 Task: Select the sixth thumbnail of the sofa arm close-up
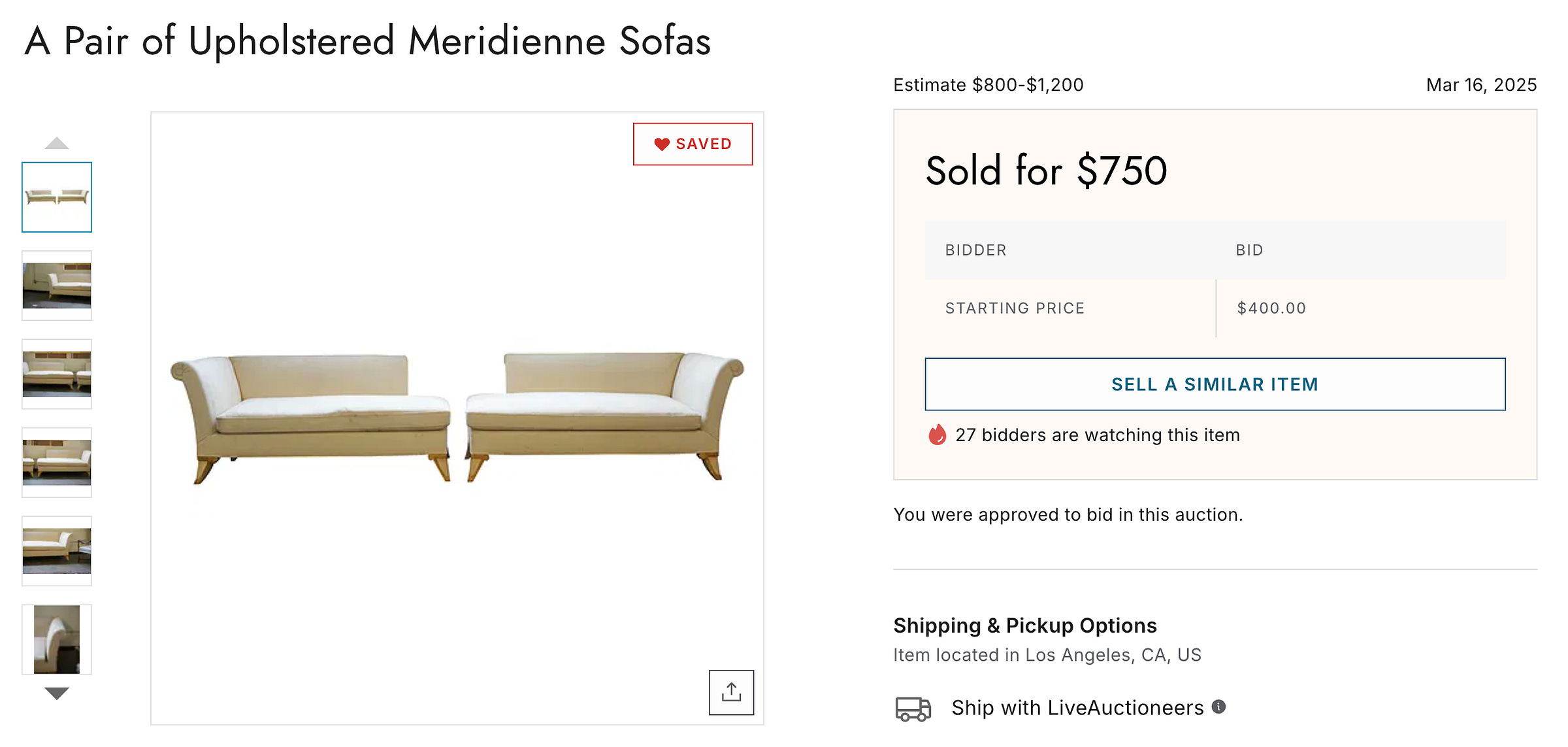57,639
